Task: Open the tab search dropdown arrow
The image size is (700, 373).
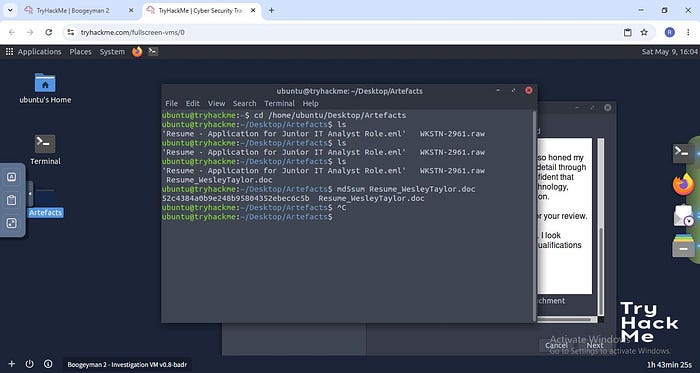Action: coord(10,10)
